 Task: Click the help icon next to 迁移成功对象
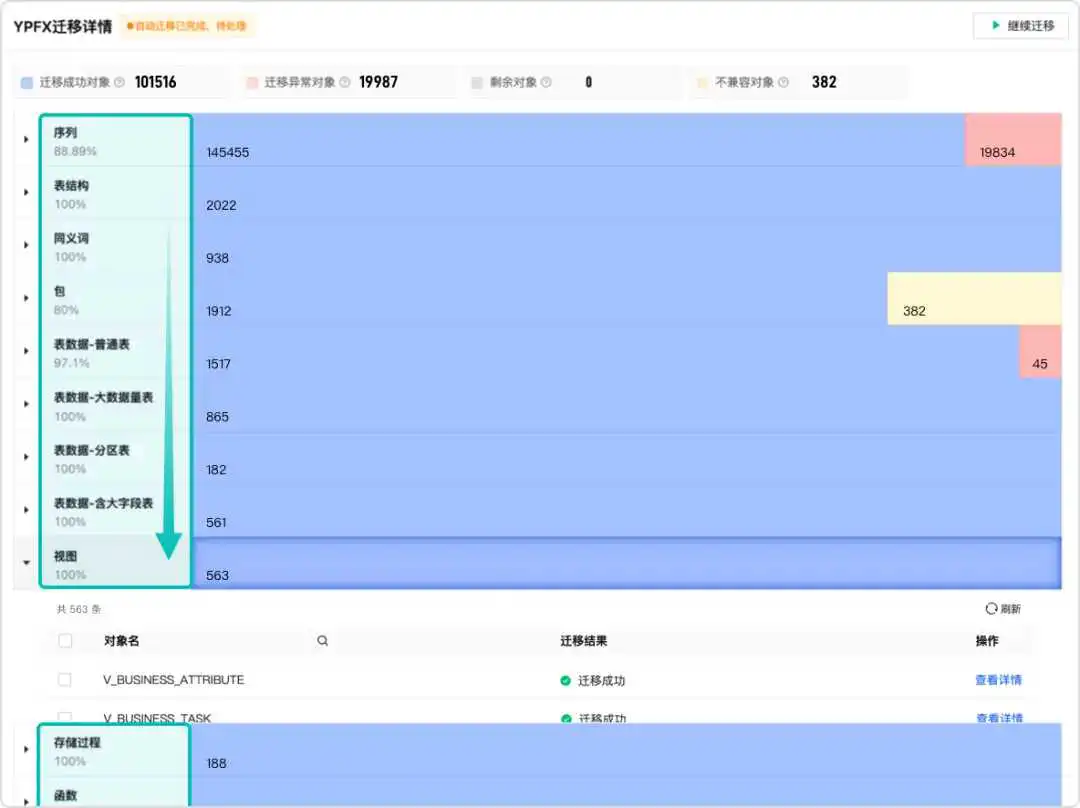[119, 82]
